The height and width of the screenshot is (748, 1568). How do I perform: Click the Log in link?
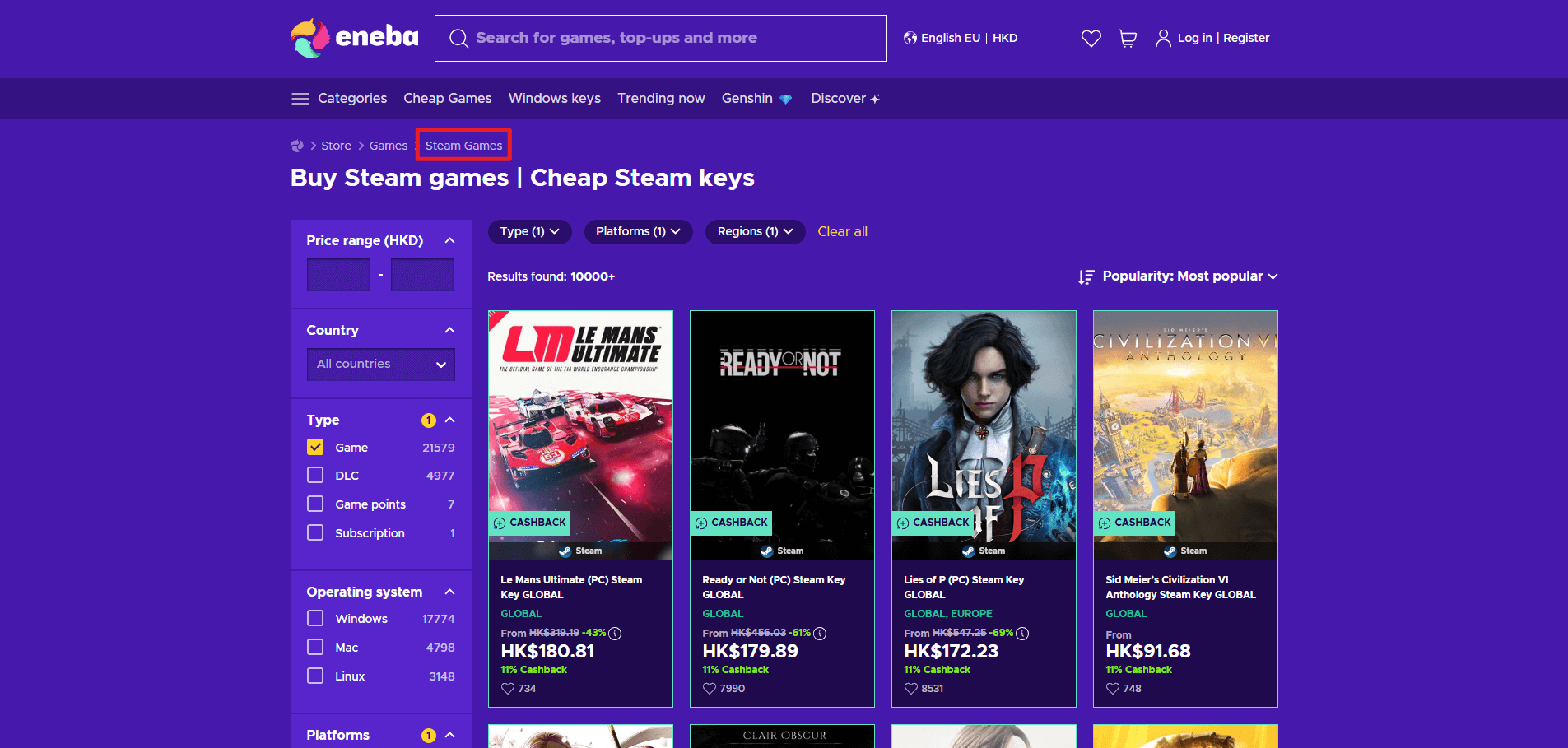click(1194, 38)
